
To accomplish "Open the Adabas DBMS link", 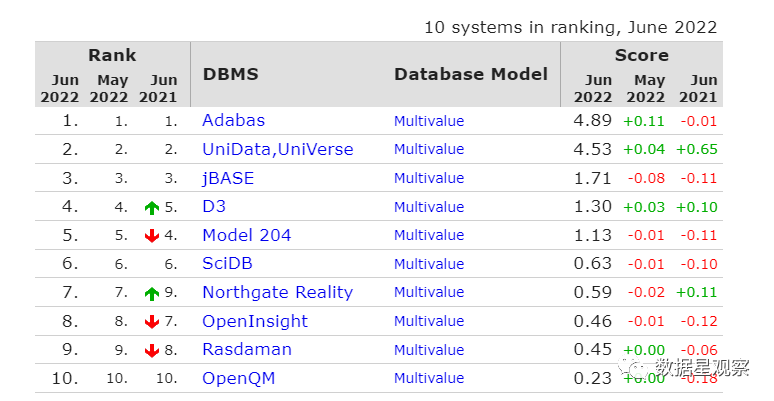I will click(x=233, y=120).
